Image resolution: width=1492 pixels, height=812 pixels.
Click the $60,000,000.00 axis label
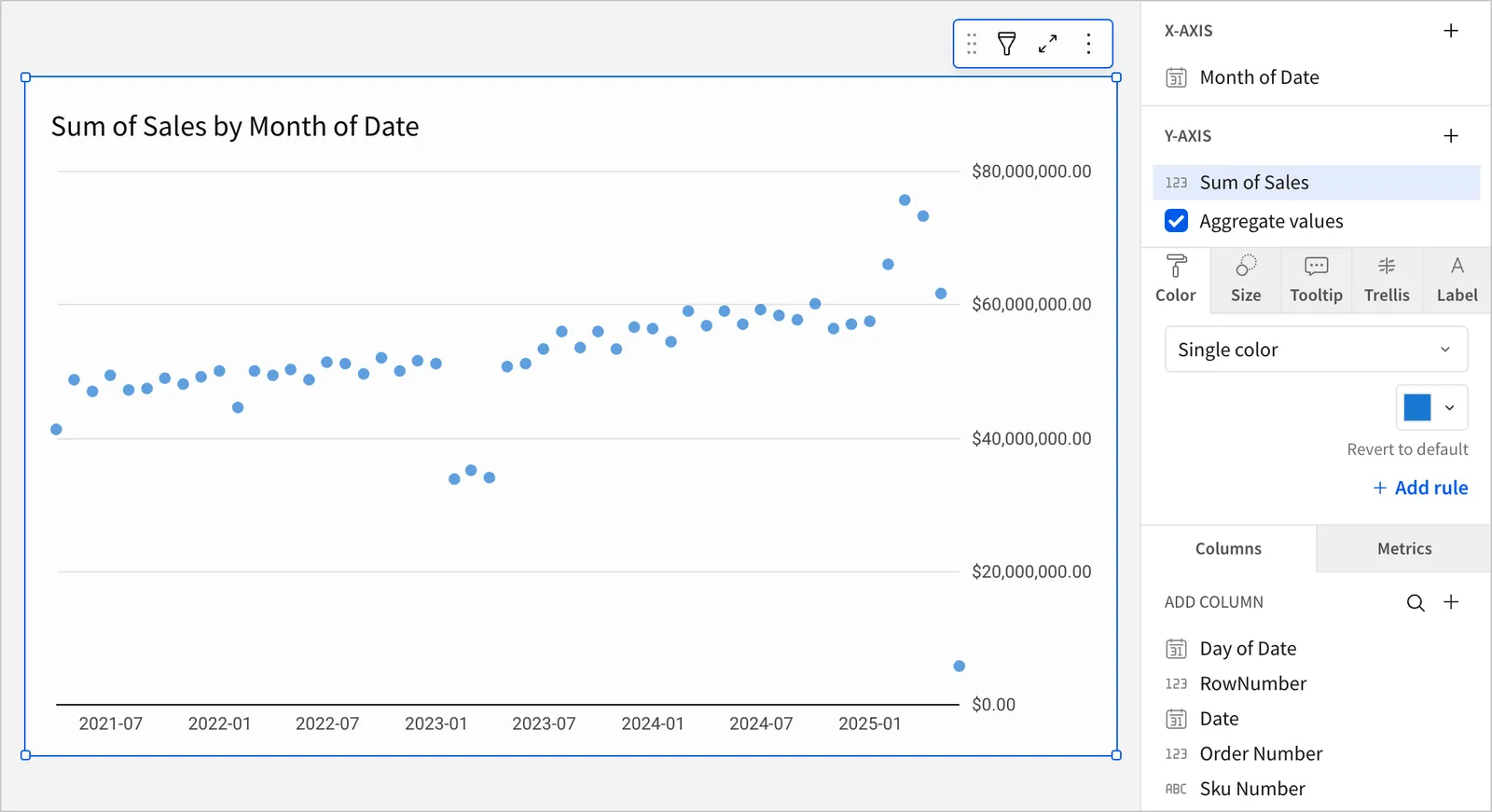(x=1031, y=305)
